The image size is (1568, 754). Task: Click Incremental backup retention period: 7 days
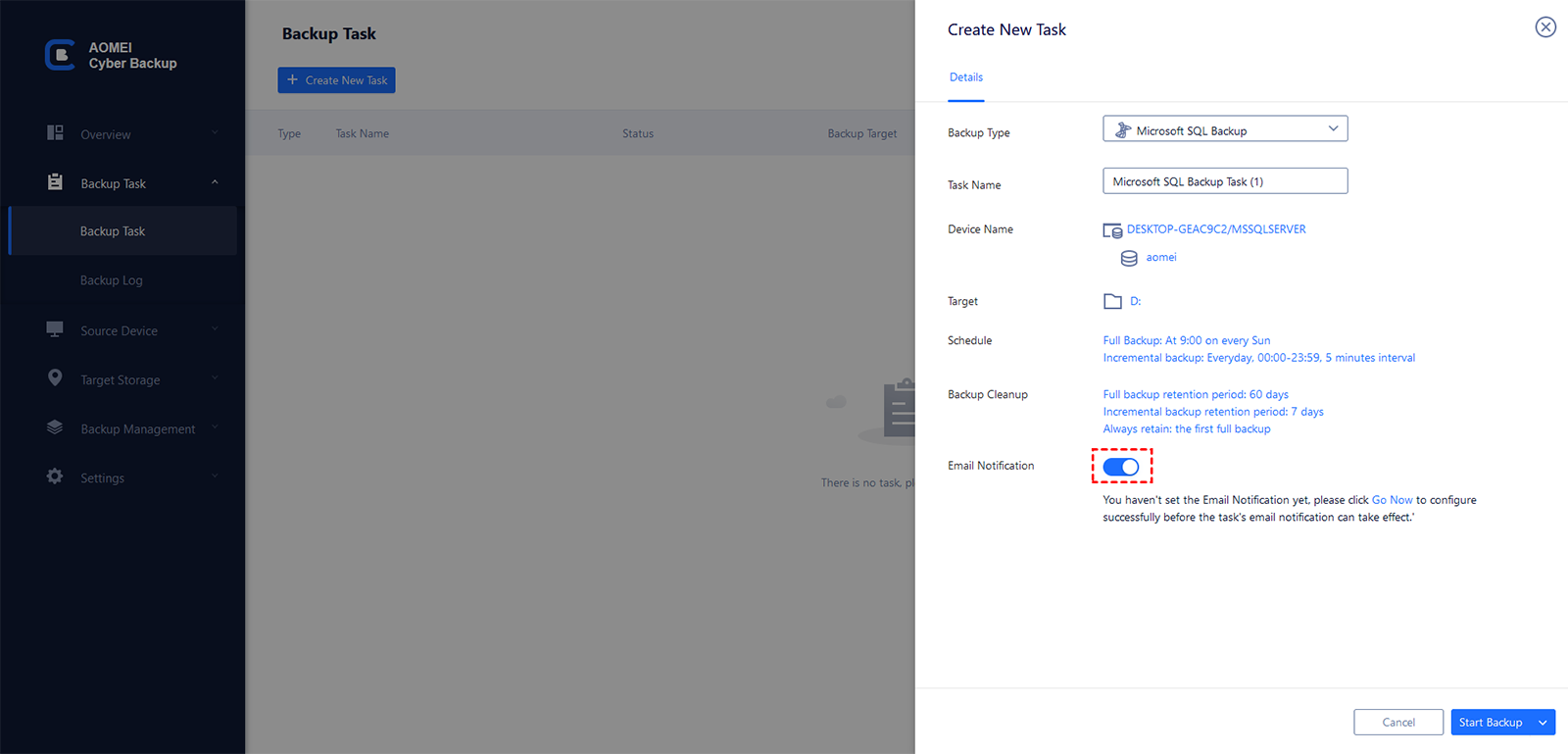pos(1213,412)
